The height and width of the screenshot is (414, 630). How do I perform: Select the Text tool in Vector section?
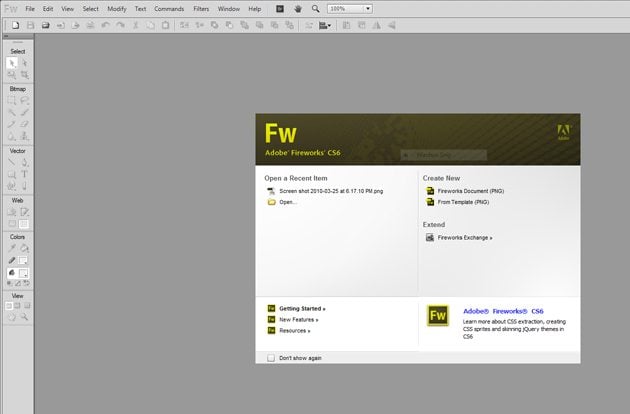(25, 173)
